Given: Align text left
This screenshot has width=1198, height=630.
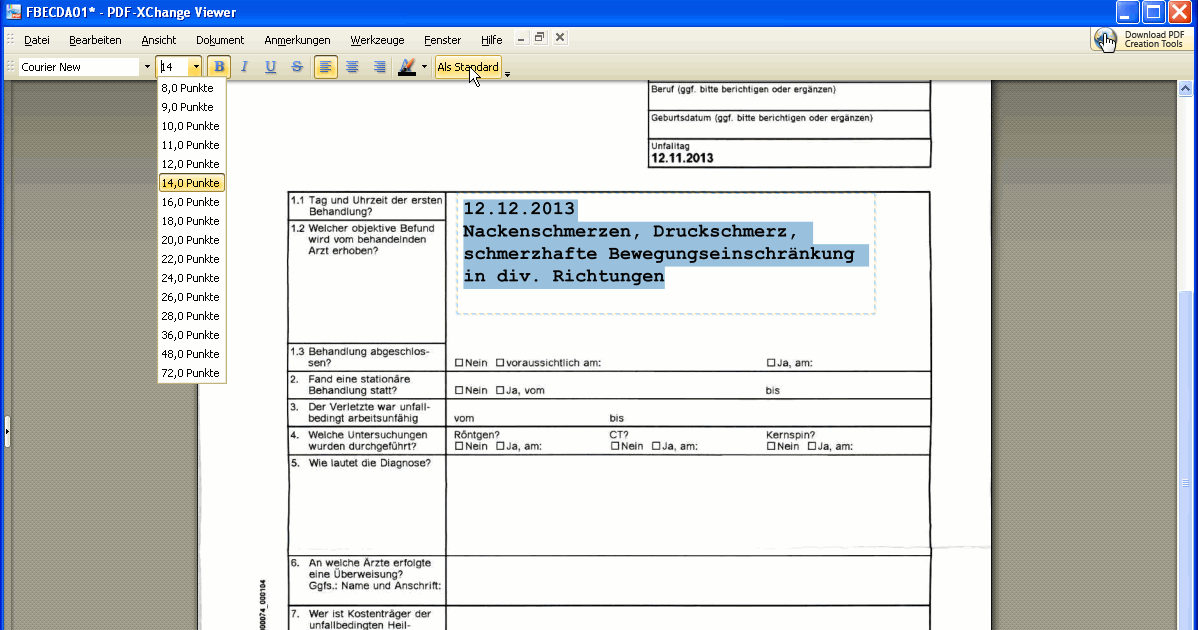Looking at the screenshot, I should click(325, 67).
